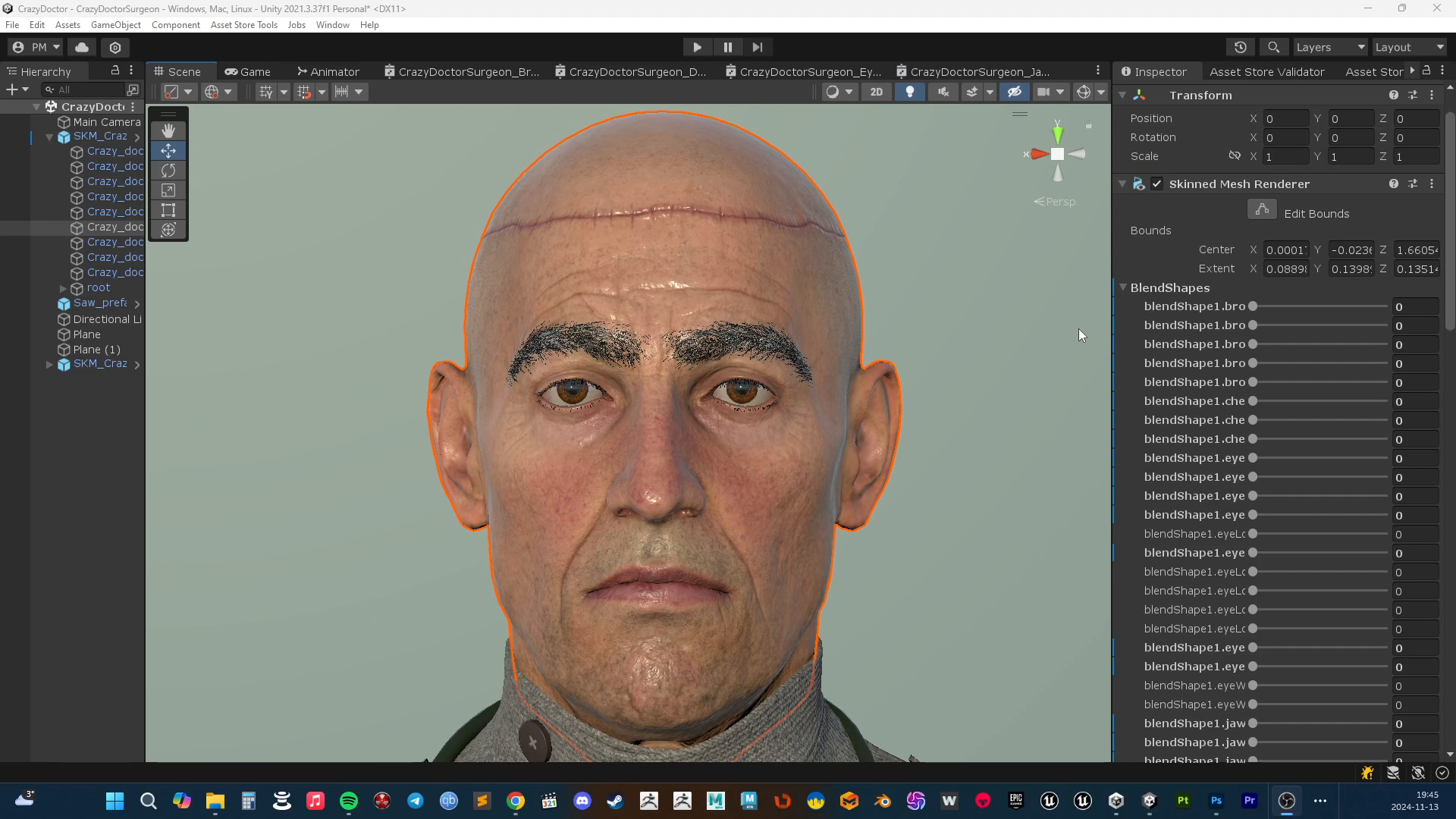The height and width of the screenshot is (819, 1456).
Task: Open the Layers dropdown
Action: coord(1330,47)
